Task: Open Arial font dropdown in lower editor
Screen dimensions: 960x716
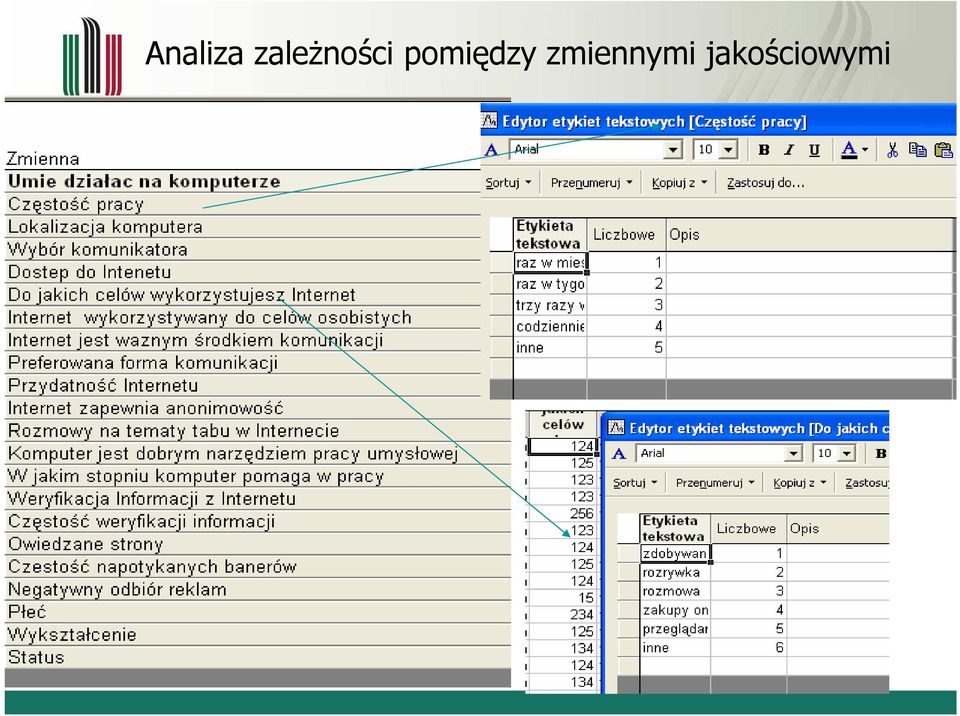Action: coord(793,453)
